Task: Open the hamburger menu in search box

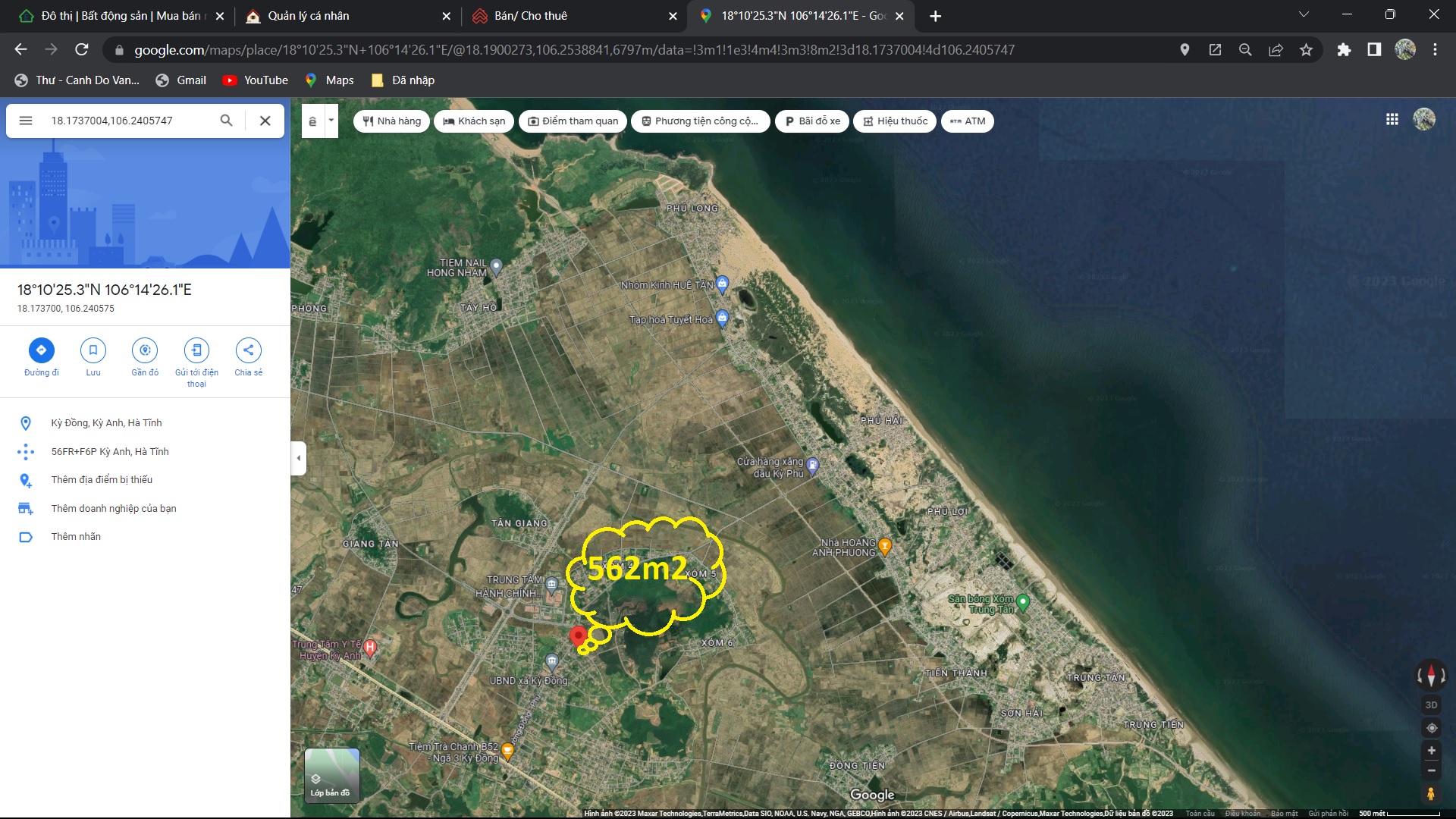Action: tap(26, 121)
